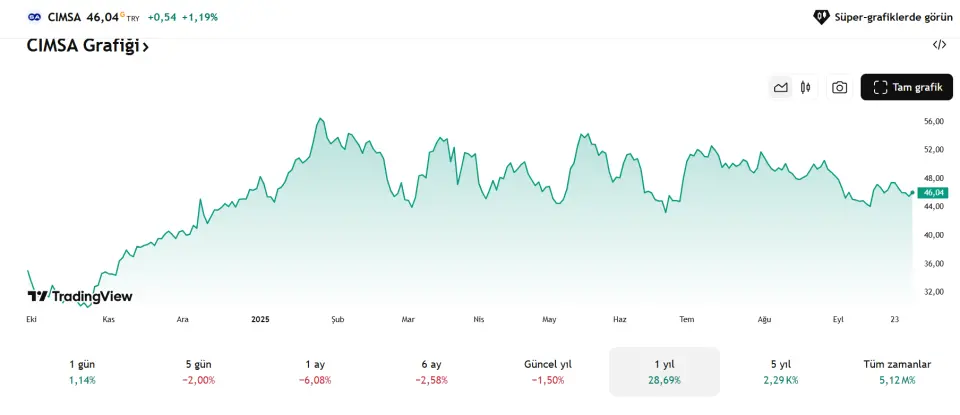Click the 46,04 current price label
The image size is (960, 415).
[x=934, y=192]
